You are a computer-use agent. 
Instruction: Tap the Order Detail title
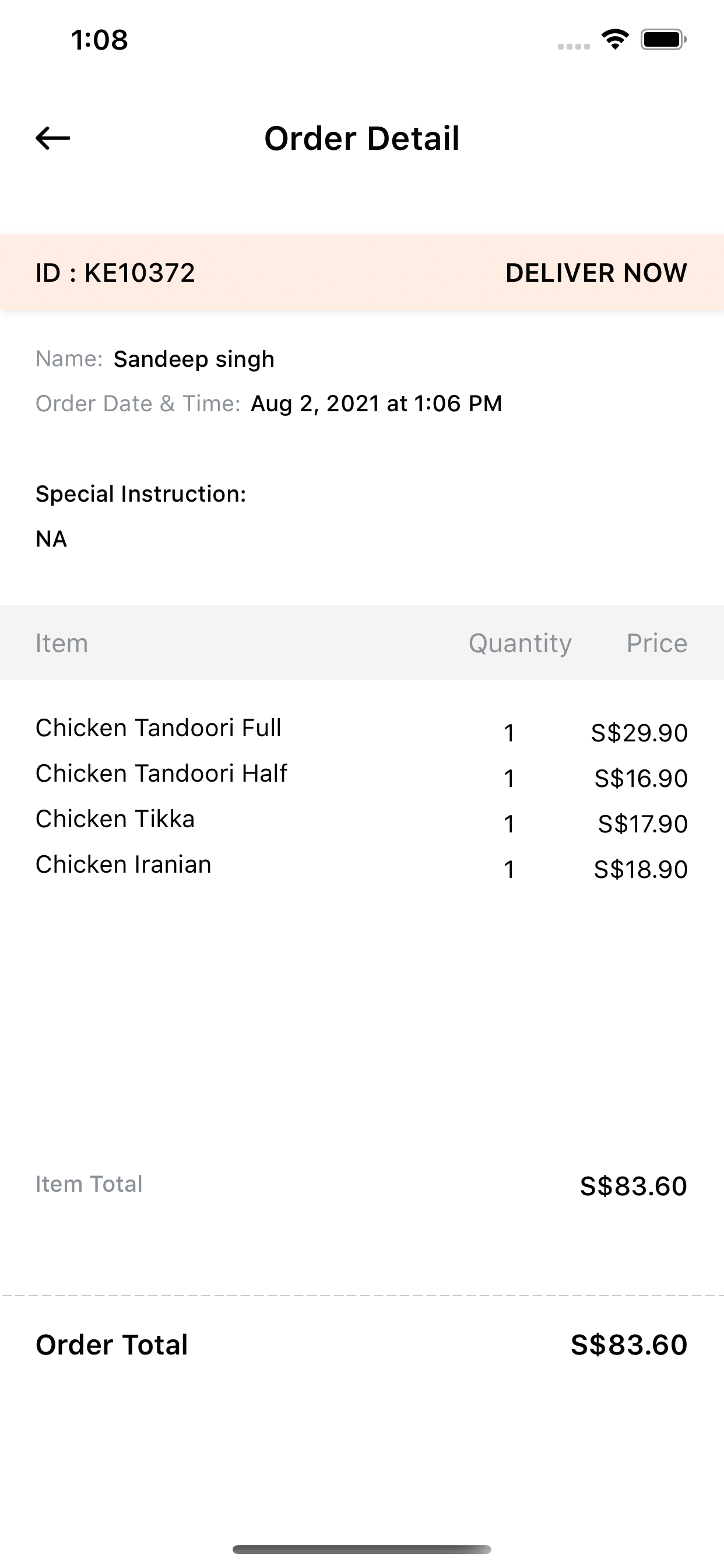tap(362, 138)
